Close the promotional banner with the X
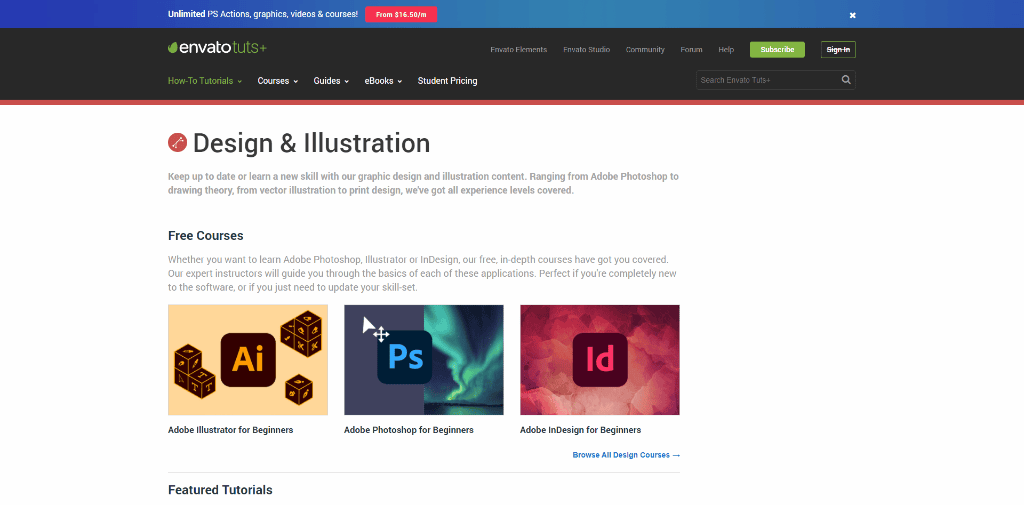 852,15
